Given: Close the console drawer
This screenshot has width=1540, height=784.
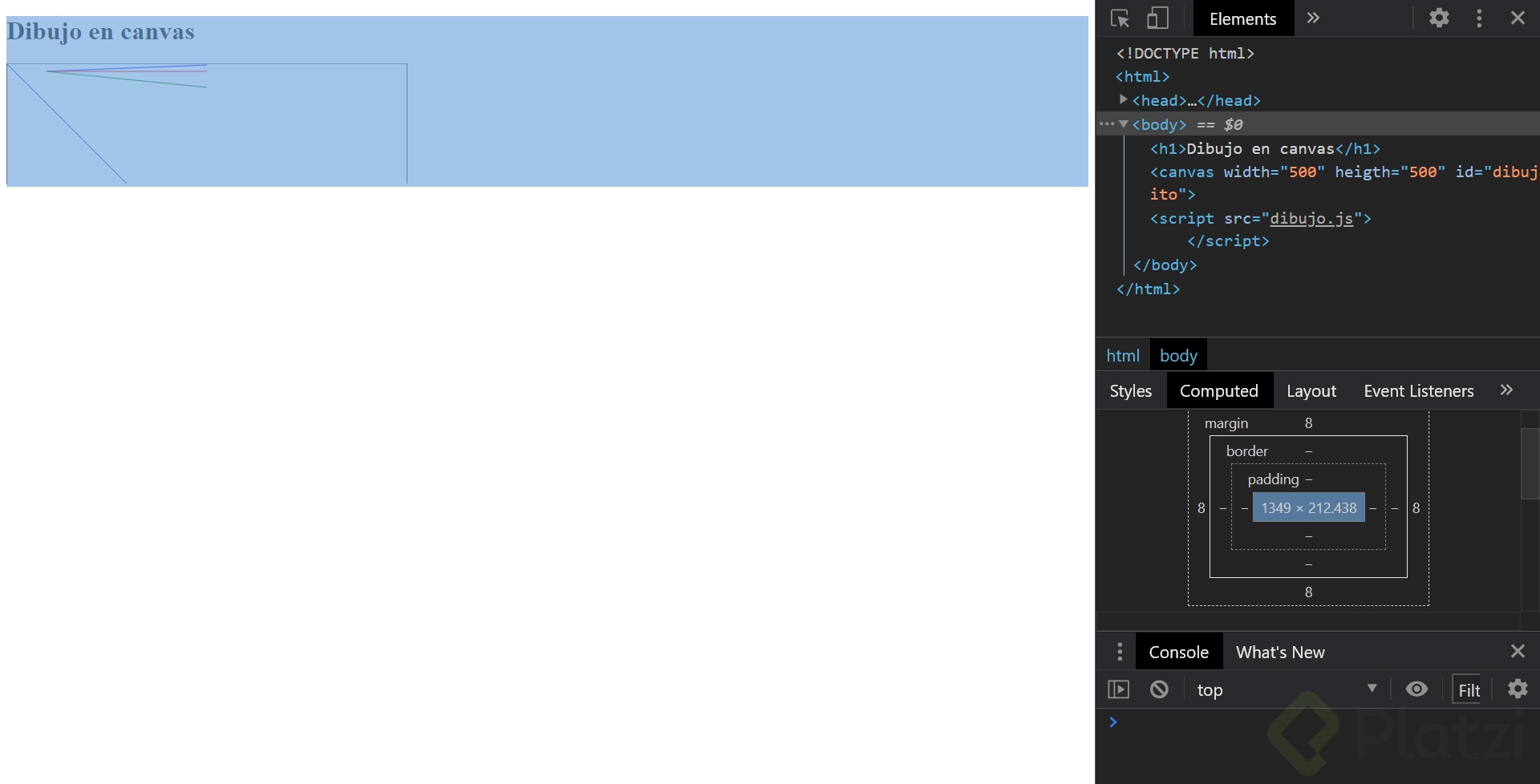Looking at the screenshot, I should [1518, 651].
